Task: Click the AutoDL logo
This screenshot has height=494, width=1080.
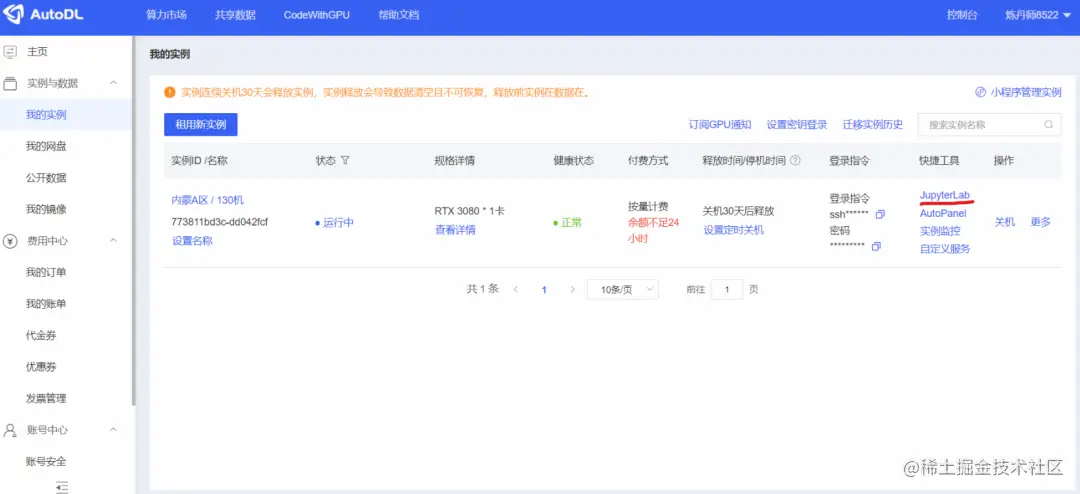Action: [43, 15]
